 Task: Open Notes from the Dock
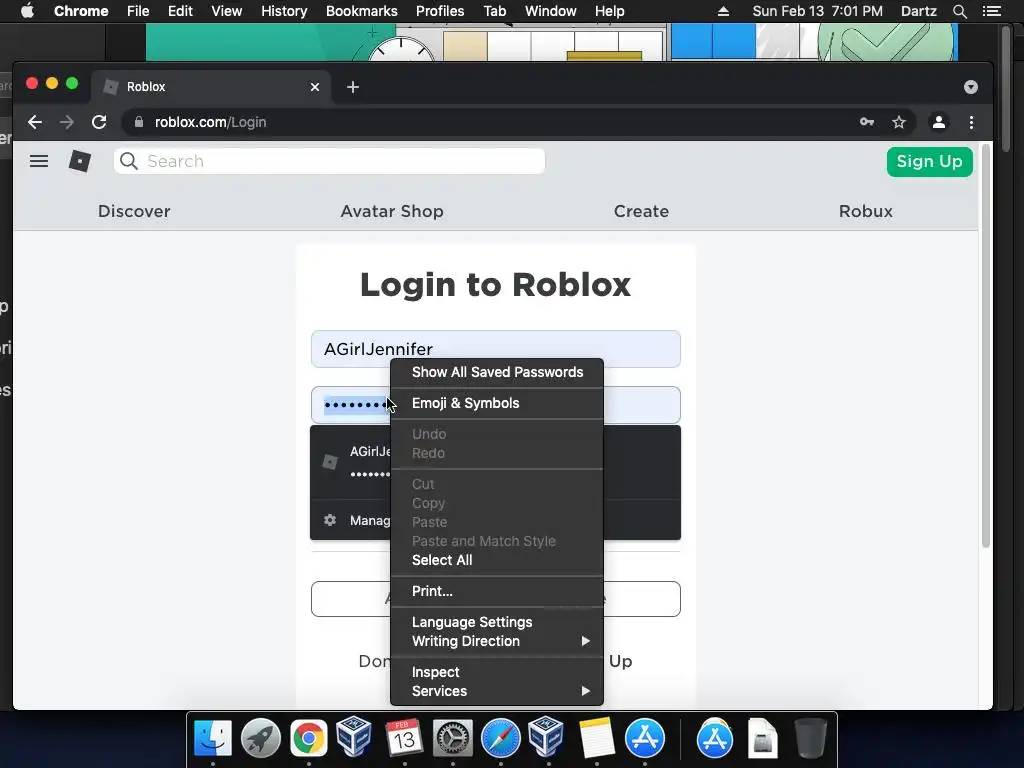(596, 738)
